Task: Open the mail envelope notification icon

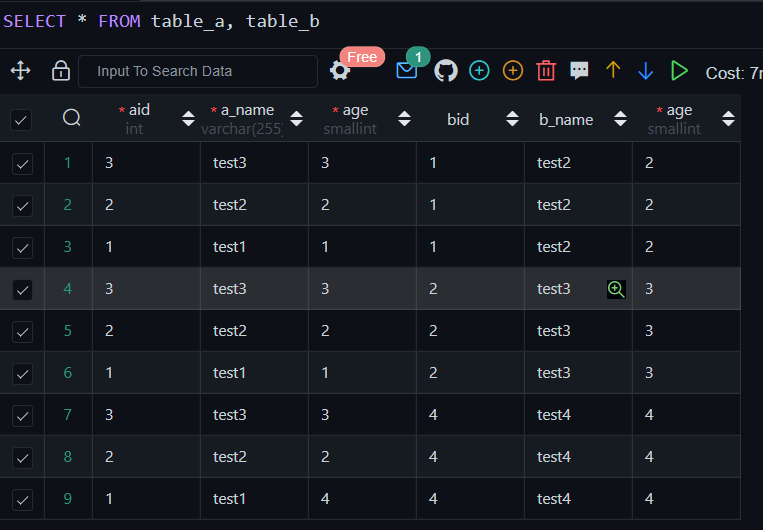Action: (x=406, y=71)
